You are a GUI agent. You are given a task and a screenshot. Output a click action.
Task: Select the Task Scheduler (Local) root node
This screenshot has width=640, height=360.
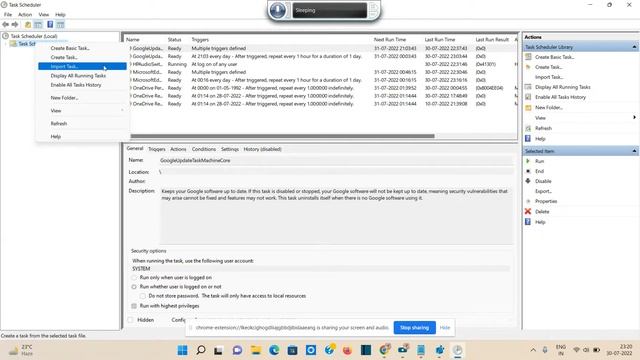[x=34, y=36]
